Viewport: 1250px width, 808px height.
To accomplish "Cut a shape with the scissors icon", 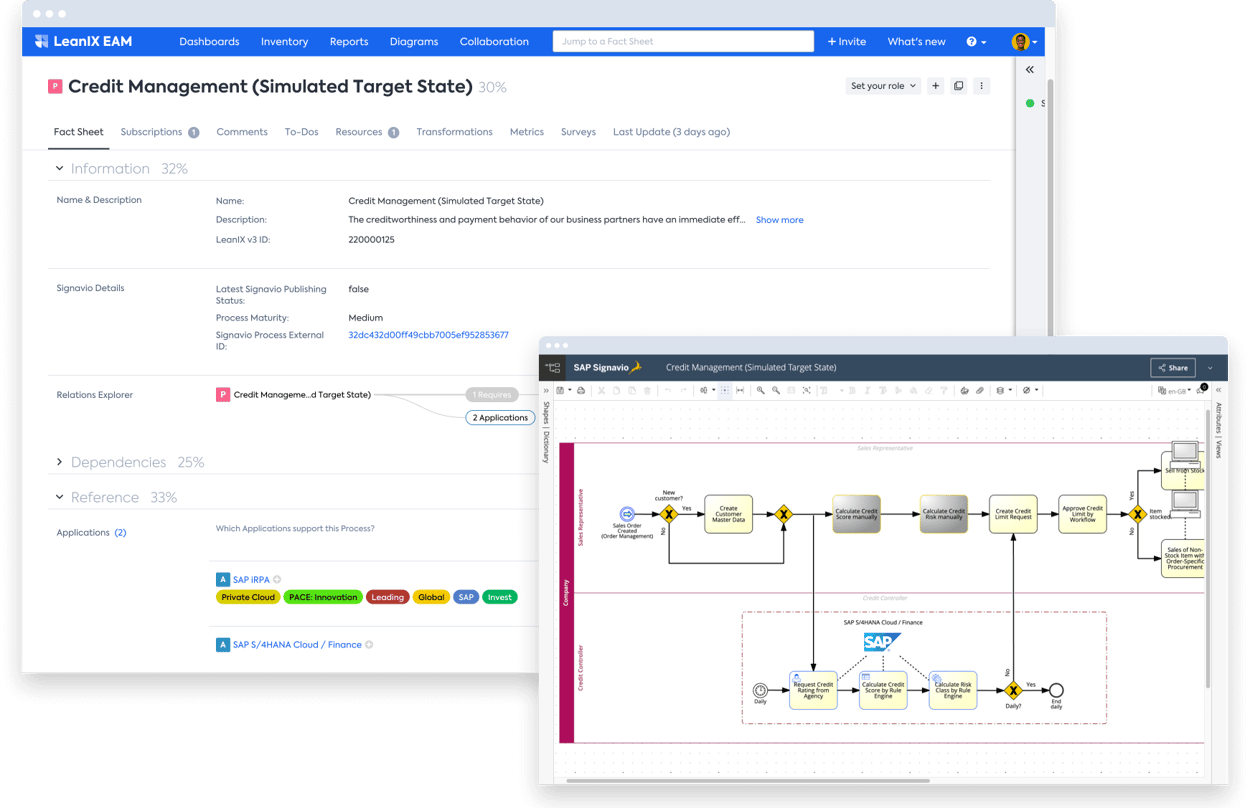I will point(602,390).
